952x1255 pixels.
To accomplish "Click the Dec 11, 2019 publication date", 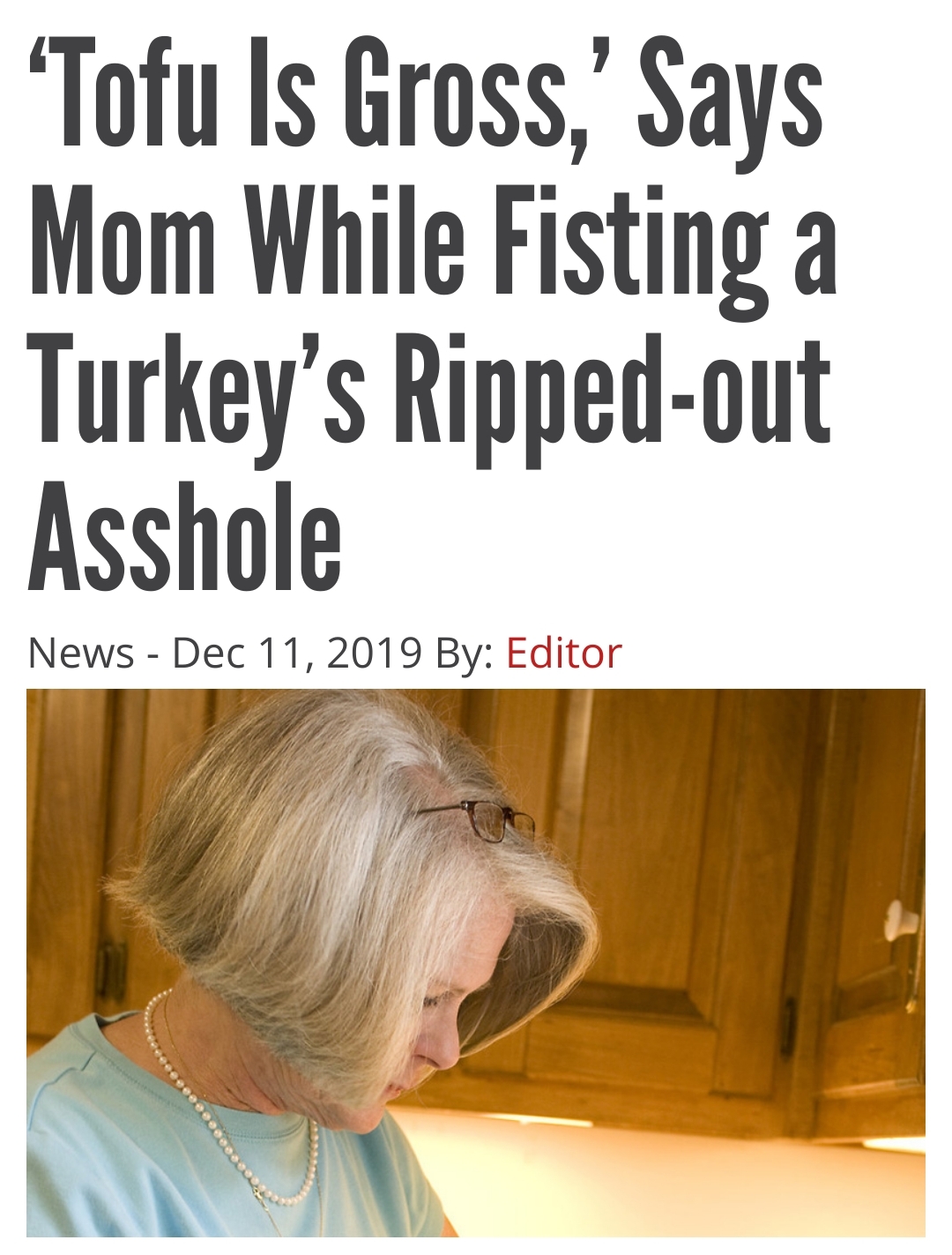I will (296, 654).
